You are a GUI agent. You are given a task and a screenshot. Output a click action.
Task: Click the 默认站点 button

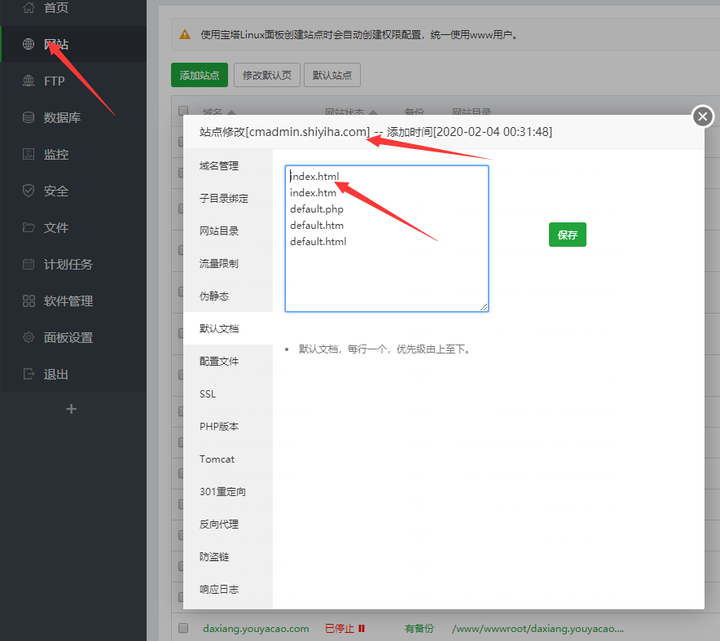(x=332, y=75)
